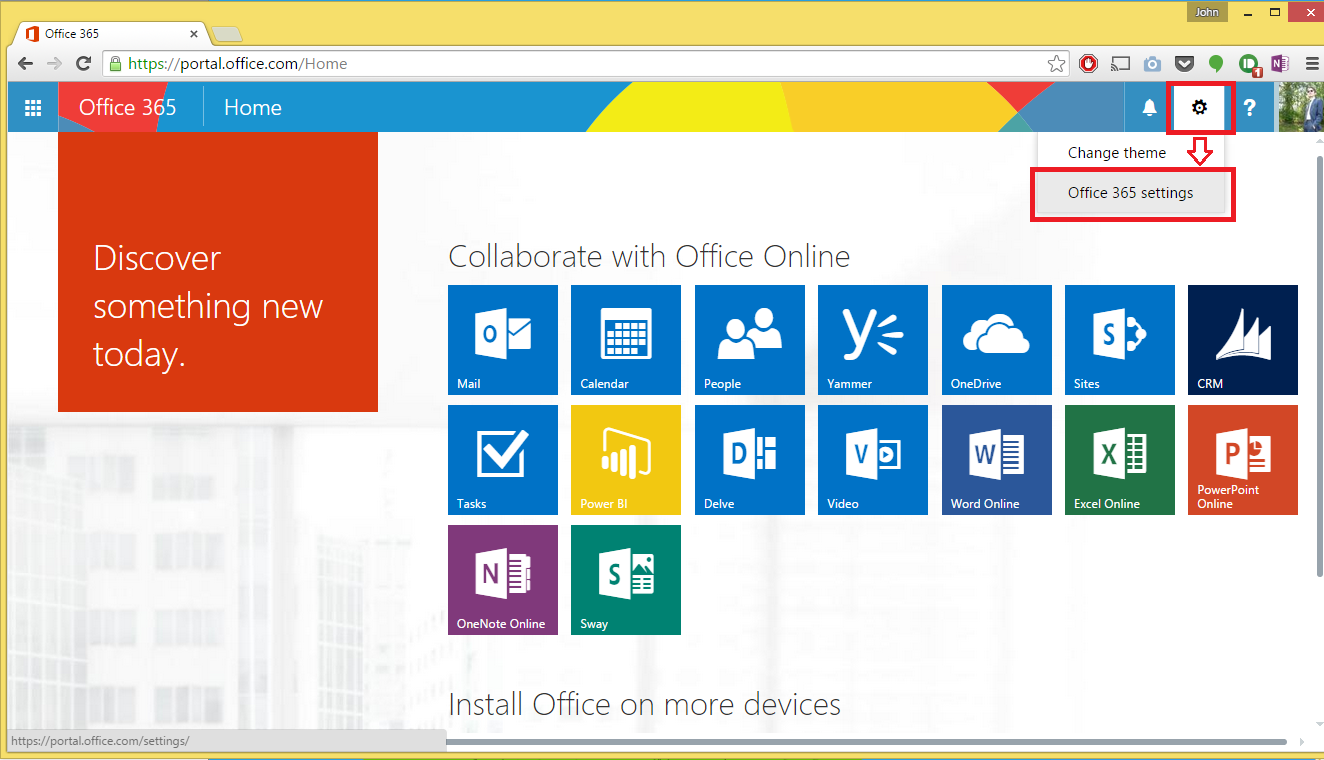Image resolution: width=1324 pixels, height=760 pixels.
Task: Launch the Delve app
Action: 749,460
